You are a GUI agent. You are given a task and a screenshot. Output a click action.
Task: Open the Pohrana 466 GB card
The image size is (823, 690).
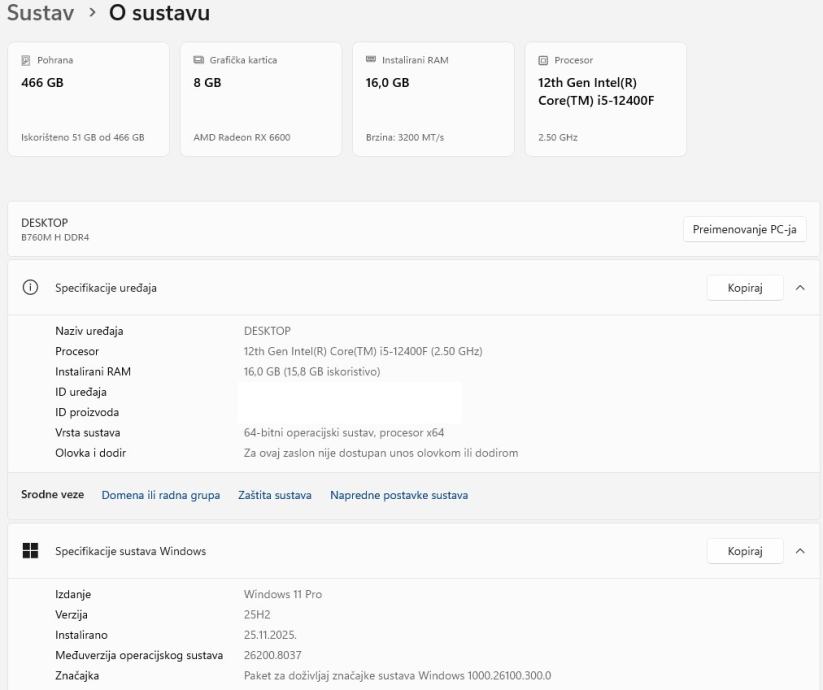point(89,100)
